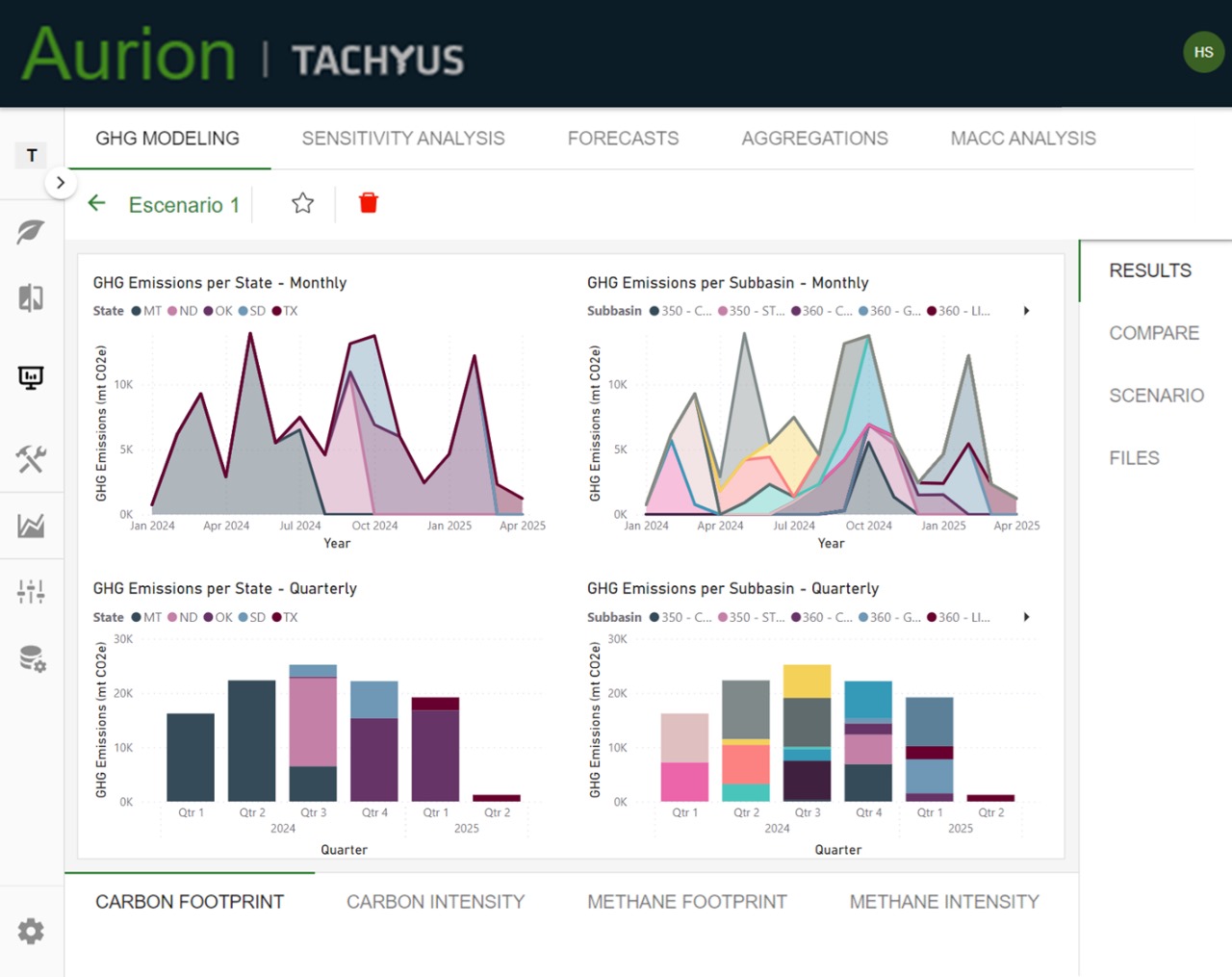Screen dimensions: 1232x977
Task: Toggle TX legend in State Quarterly chart
Action: (x=285, y=617)
